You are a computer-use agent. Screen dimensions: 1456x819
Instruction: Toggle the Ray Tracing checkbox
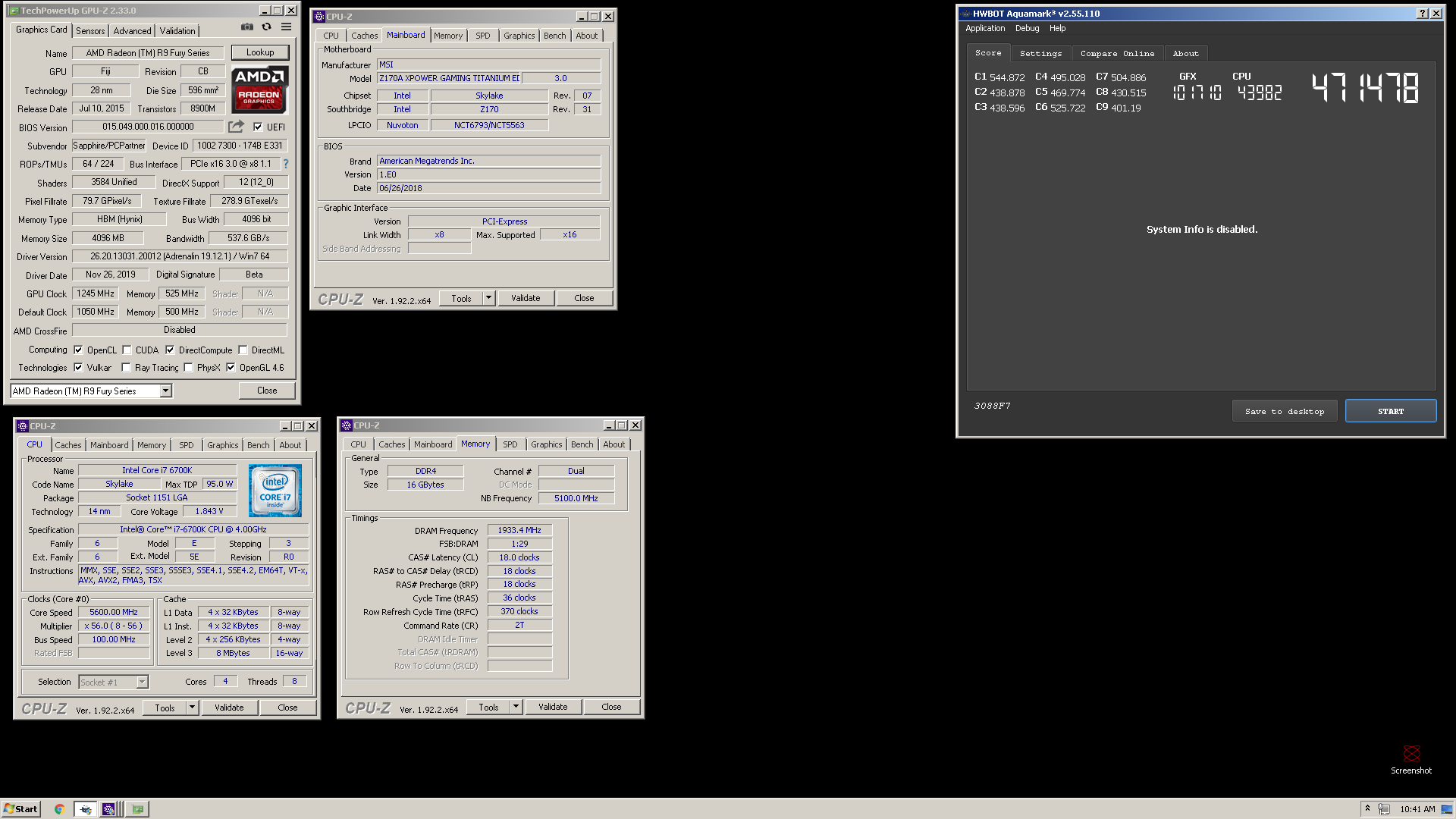(x=126, y=368)
